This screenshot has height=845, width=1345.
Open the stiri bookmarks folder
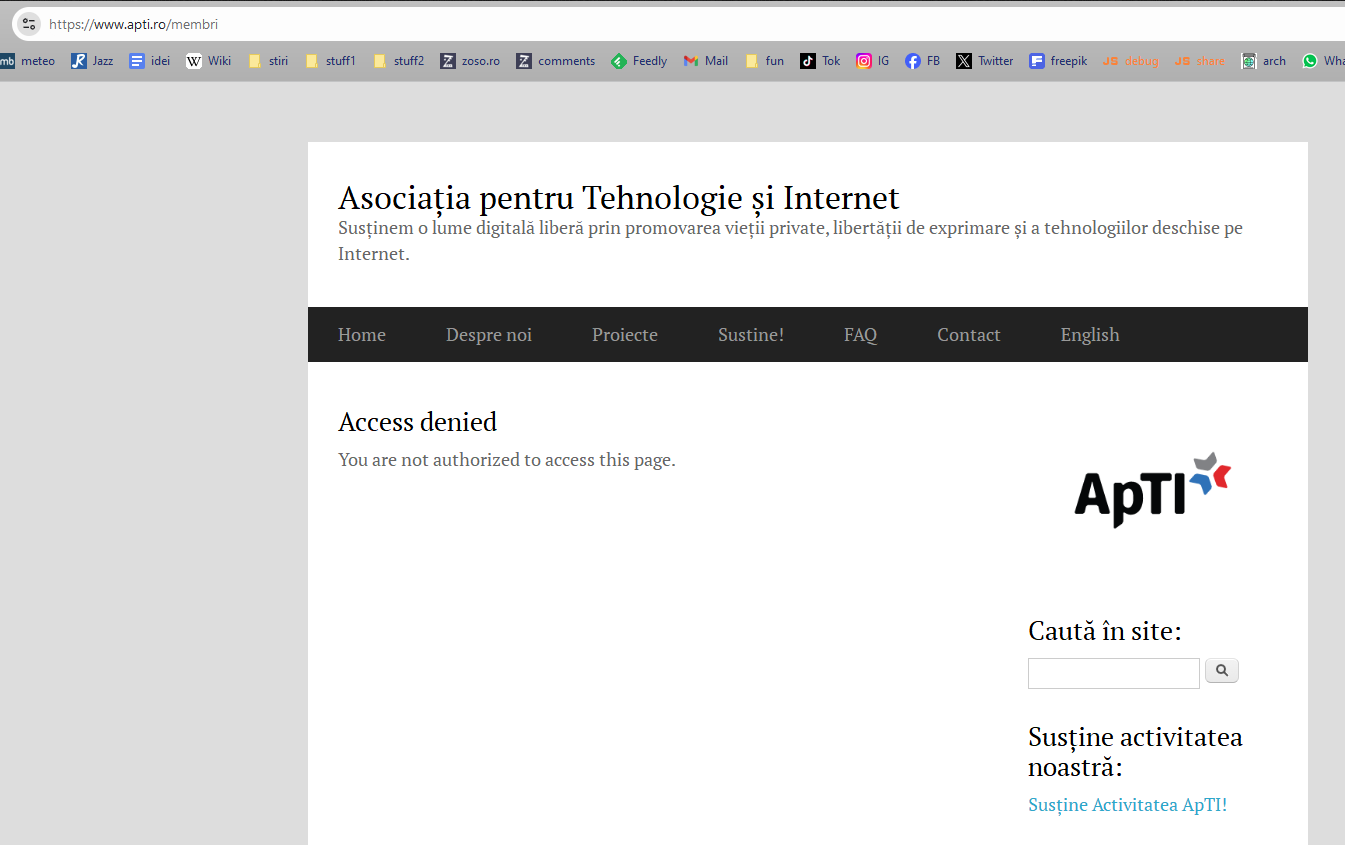coord(268,61)
